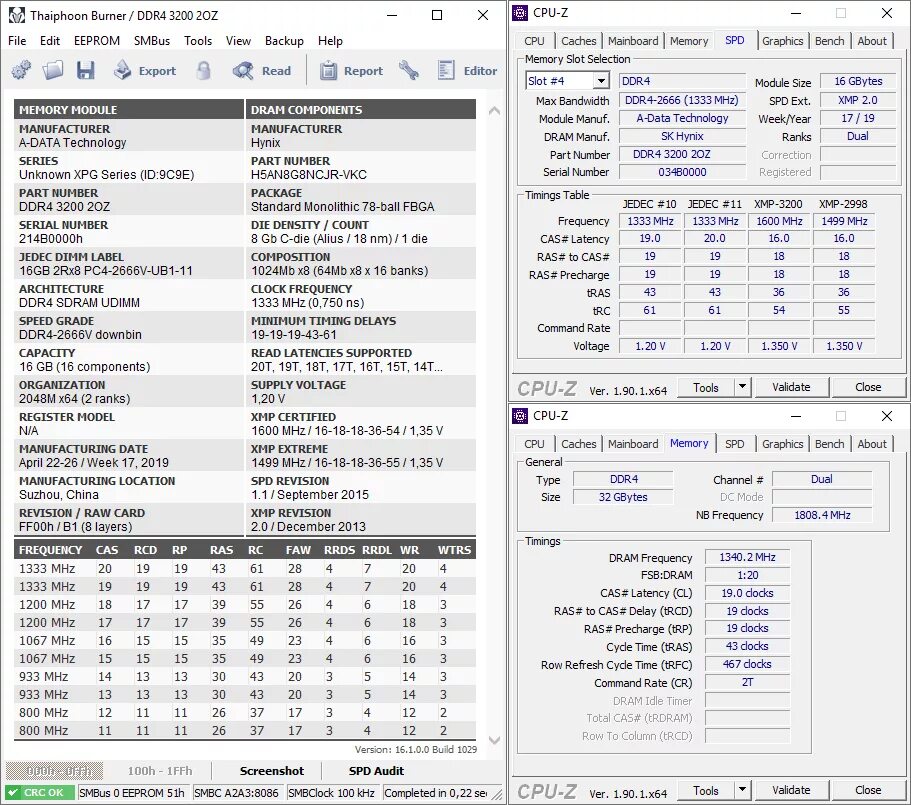911x805 pixels.
Task: Click scroll down arrow in Thaiphoon report
Action: coord(494,741)
